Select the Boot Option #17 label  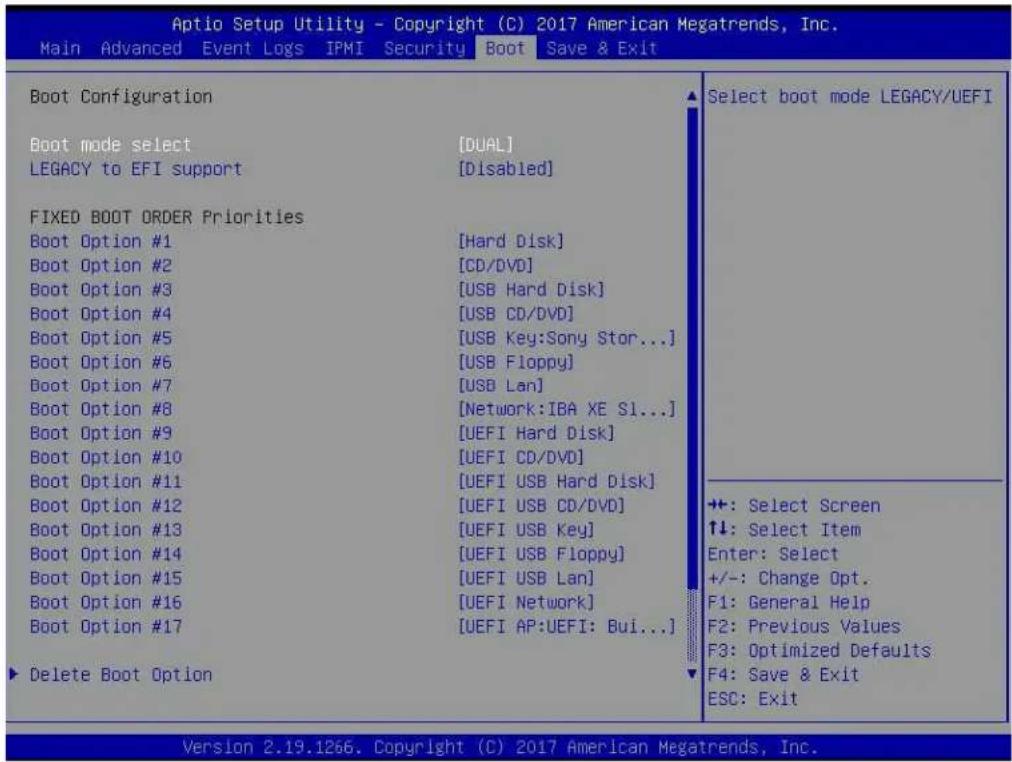[x=106, y=627]
